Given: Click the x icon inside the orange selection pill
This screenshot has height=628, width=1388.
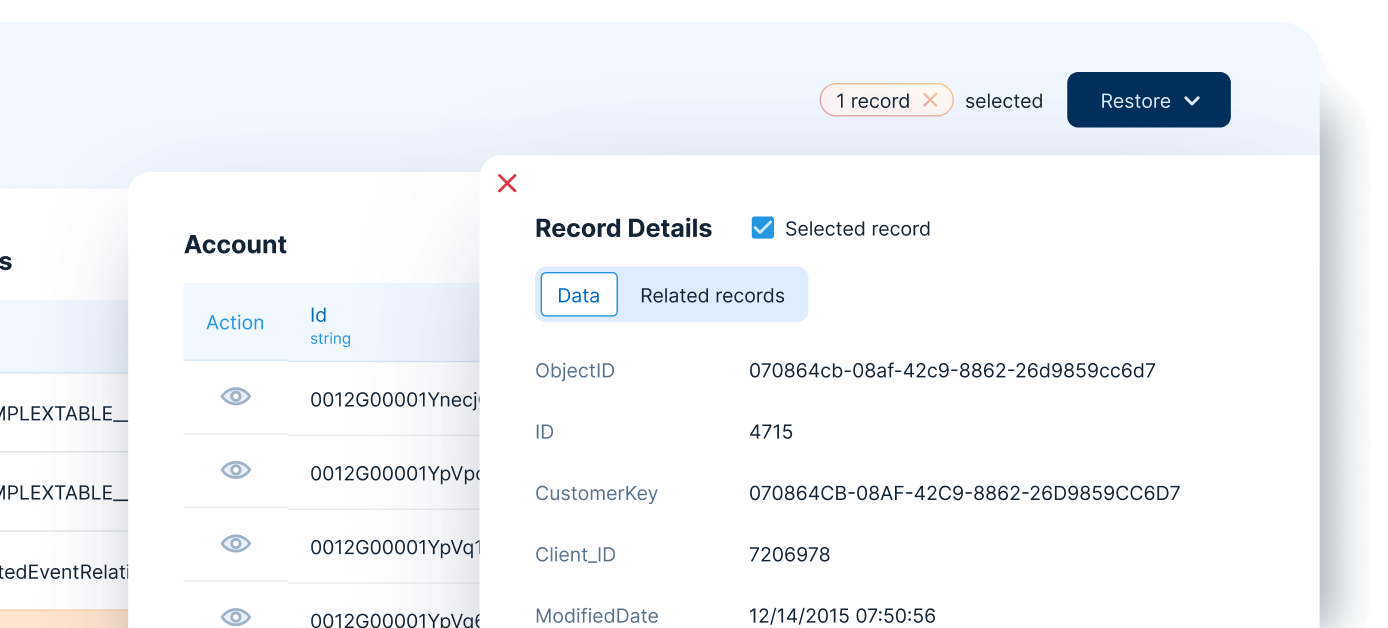Looking at the screenshot, I should point(929,100).
